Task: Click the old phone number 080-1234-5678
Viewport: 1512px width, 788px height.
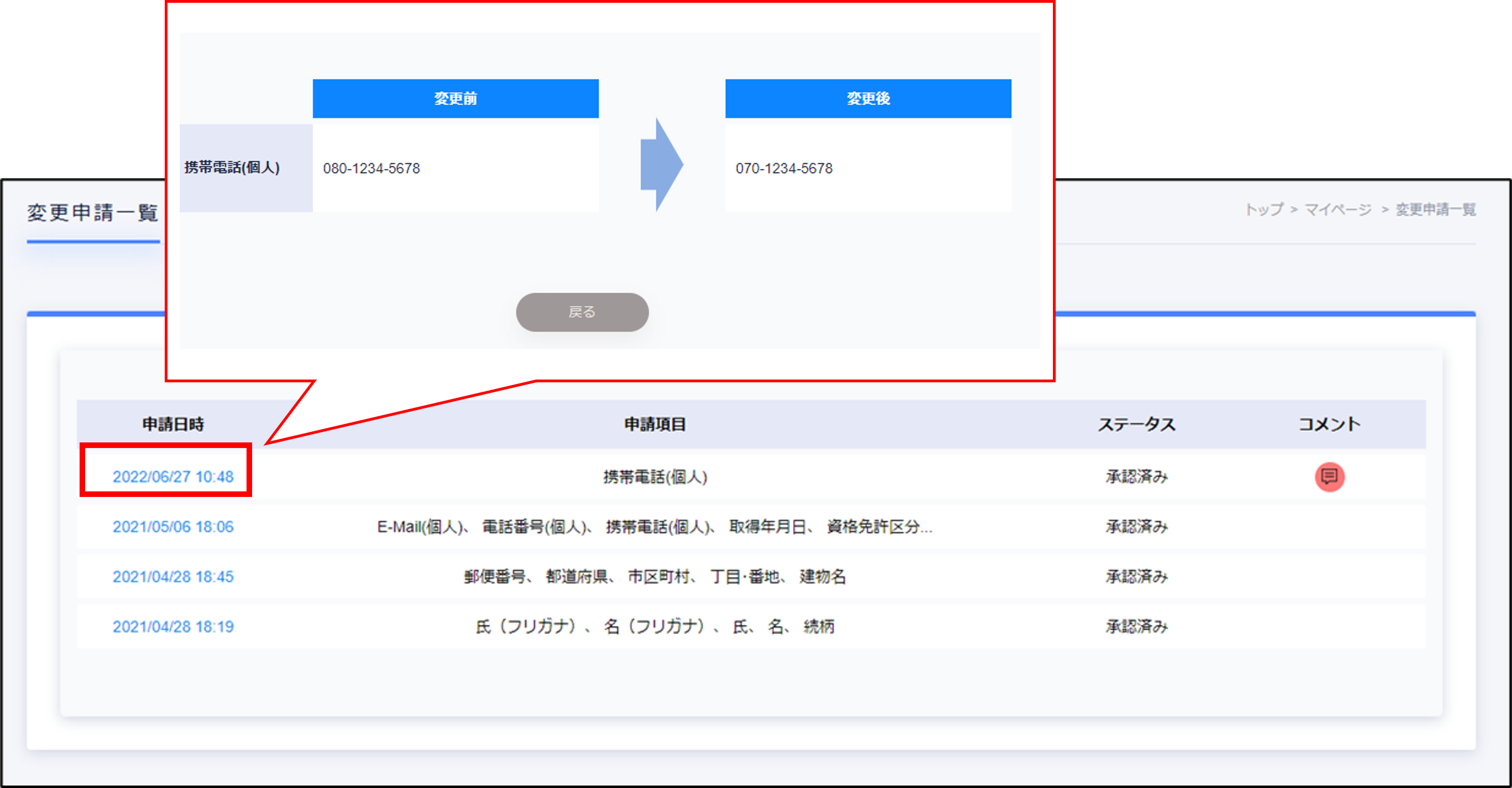Action: click(372, 169)
